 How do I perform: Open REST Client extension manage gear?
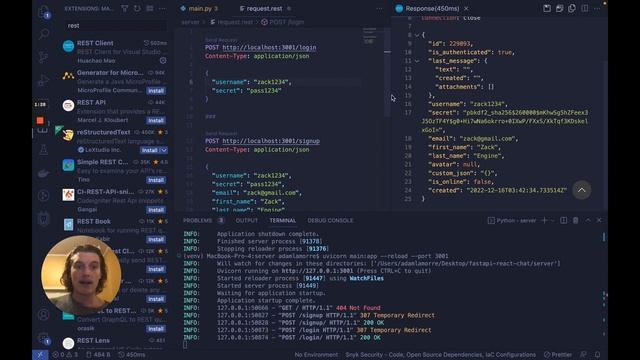tap(163, 60)
